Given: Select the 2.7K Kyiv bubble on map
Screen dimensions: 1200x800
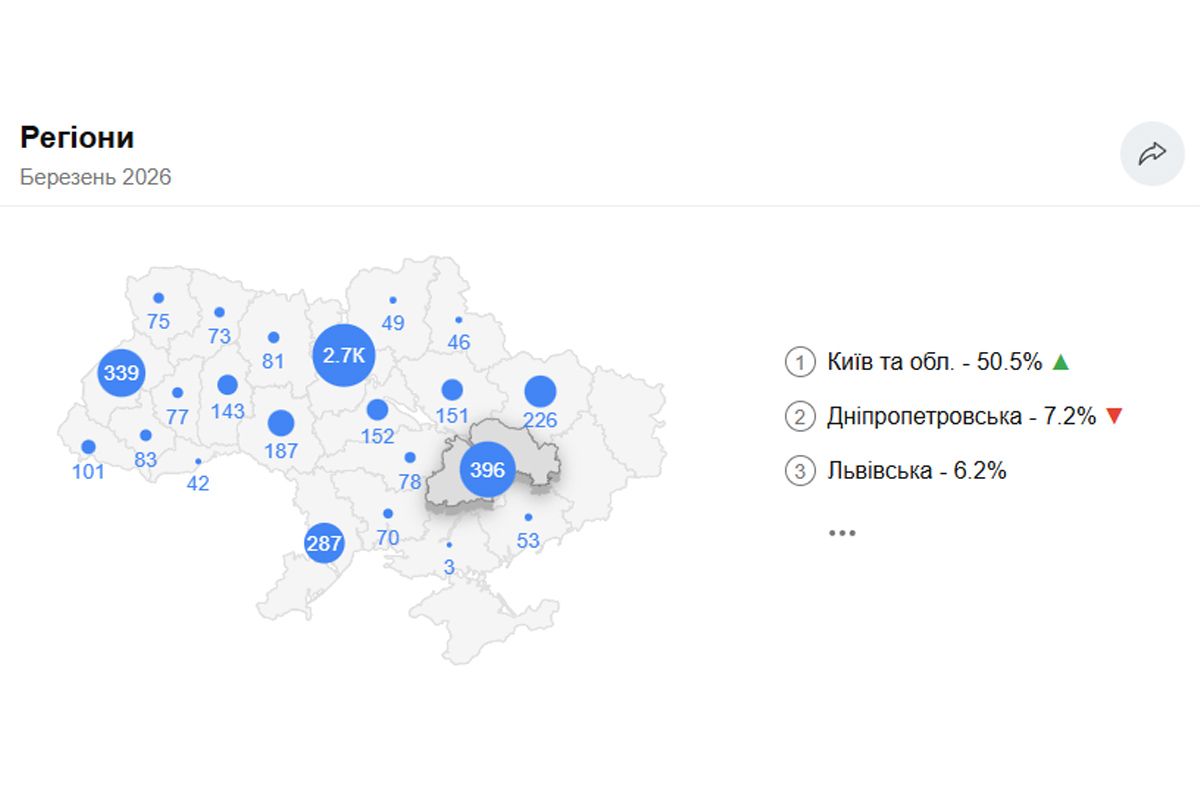Looking at the screenshot, I should (x=343, y=354).
